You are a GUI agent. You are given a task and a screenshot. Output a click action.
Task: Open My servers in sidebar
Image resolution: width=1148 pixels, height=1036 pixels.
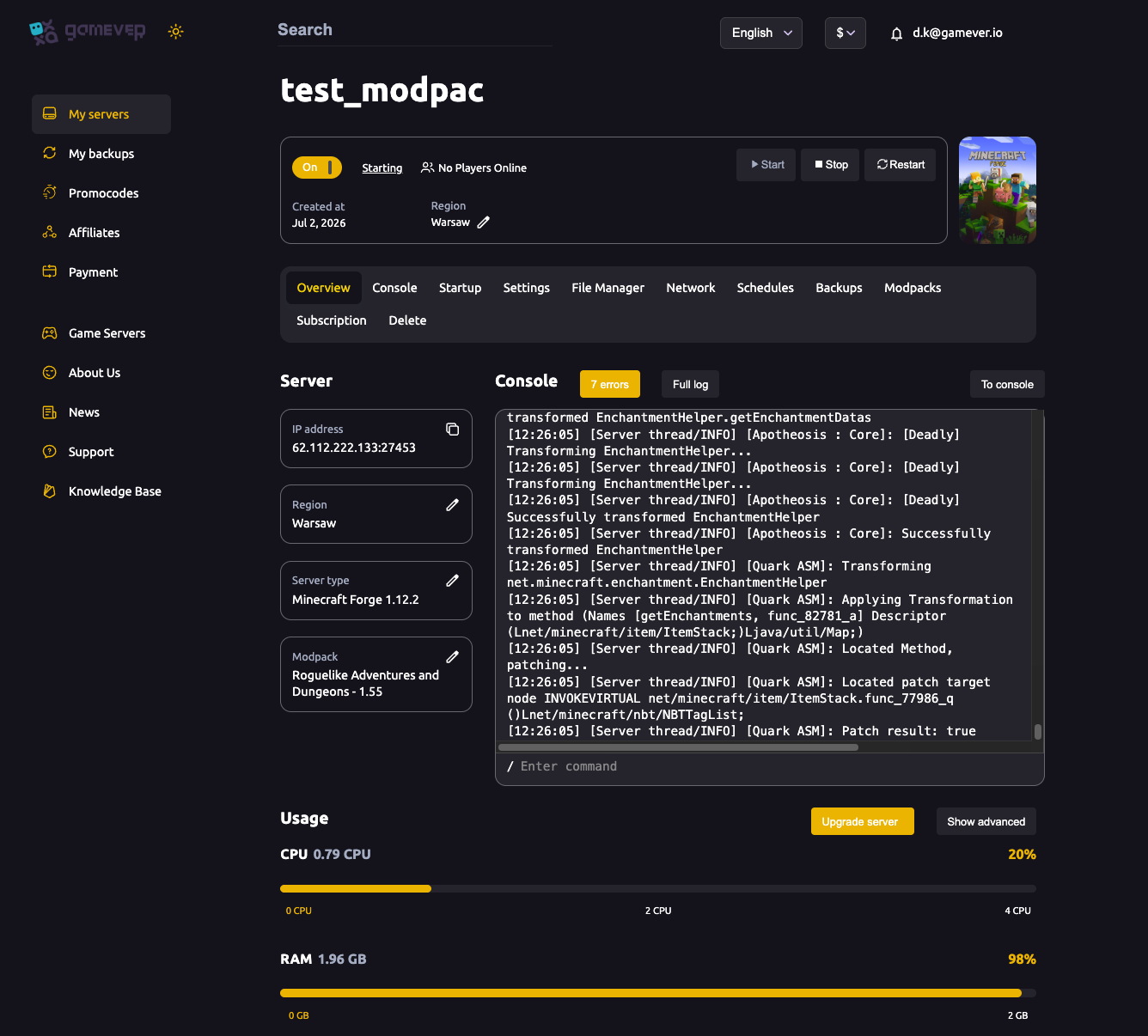[101, 114]
